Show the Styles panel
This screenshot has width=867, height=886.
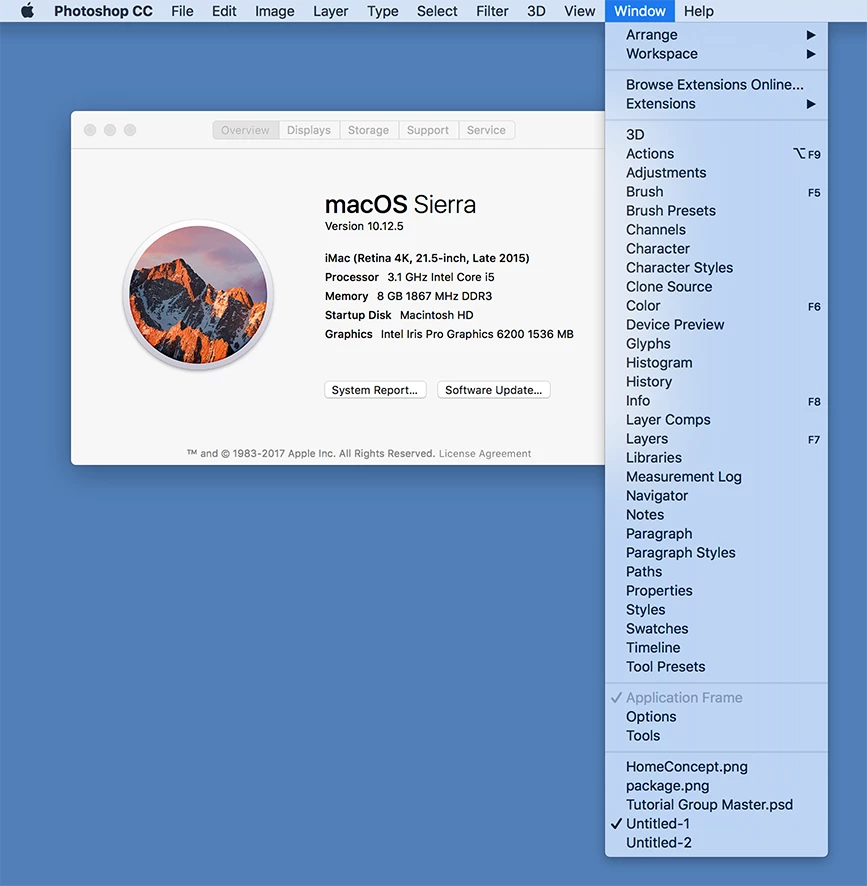[716, 610]
